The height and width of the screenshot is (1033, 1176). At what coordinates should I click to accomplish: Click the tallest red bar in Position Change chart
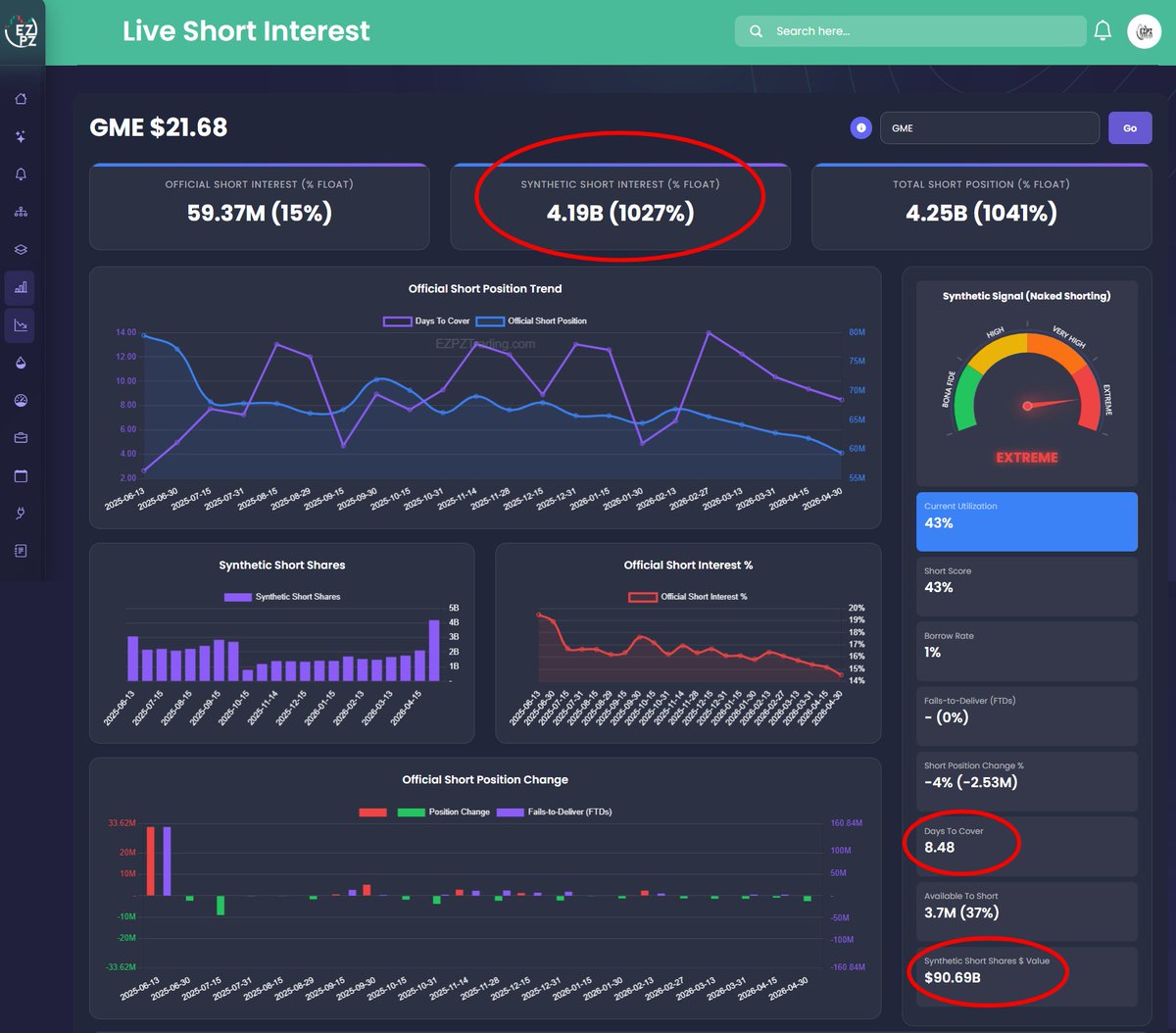[151, 861]
